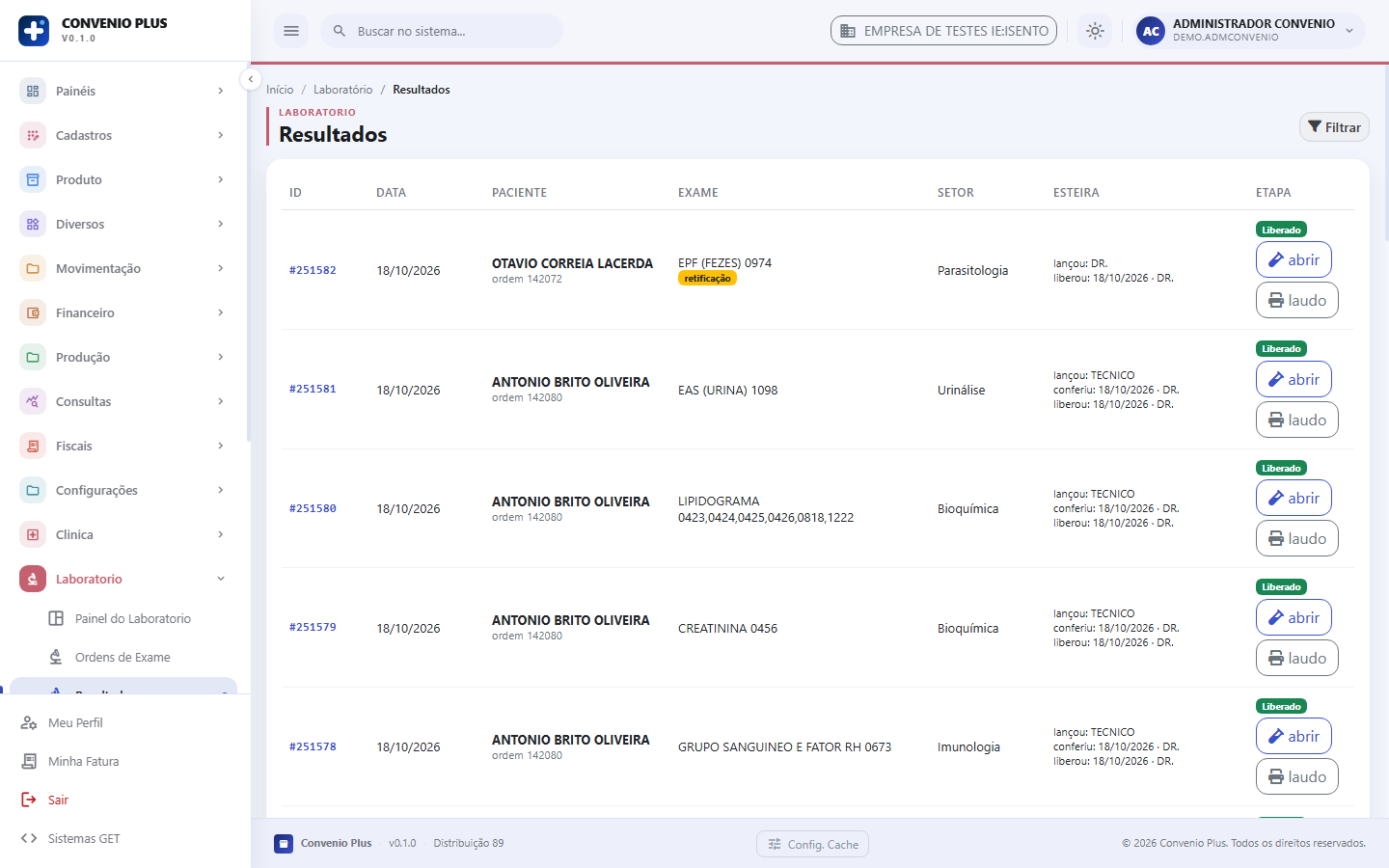The image size is (1389, 868).
Task: Click abrir for exam #251582
Action: [x=1294, y=259]
